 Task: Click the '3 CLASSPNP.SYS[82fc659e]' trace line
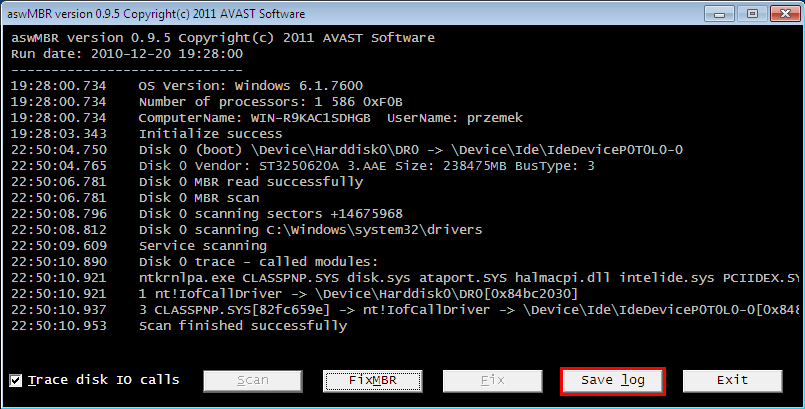(405, 310)
